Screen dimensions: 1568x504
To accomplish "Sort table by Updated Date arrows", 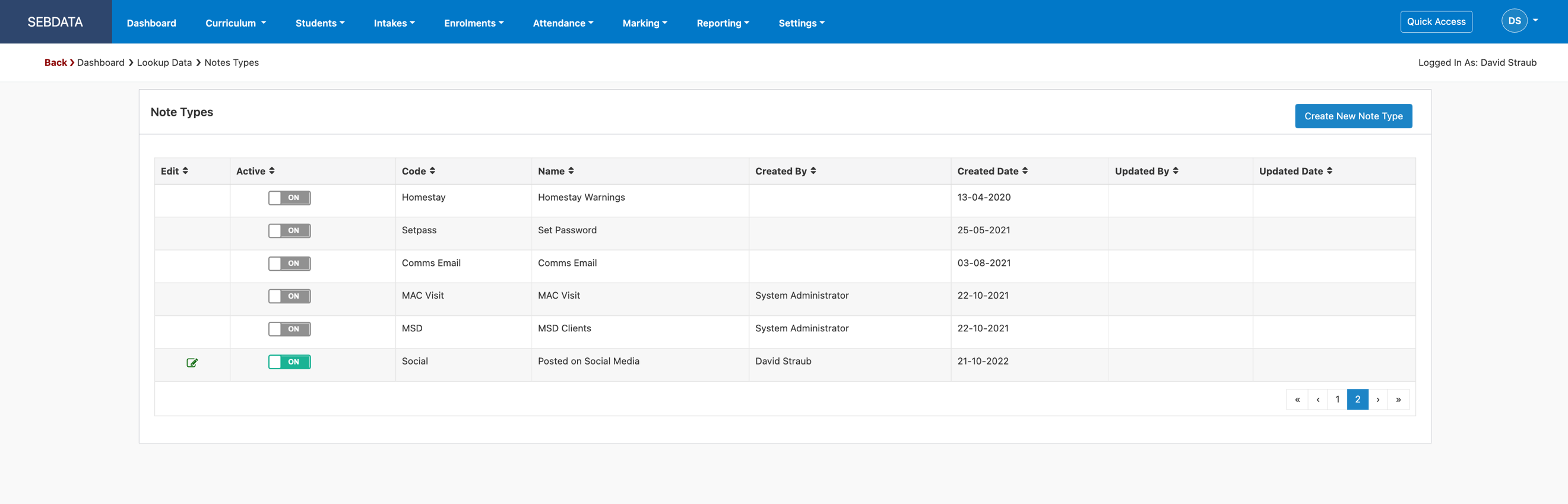I will (1329, 171).
